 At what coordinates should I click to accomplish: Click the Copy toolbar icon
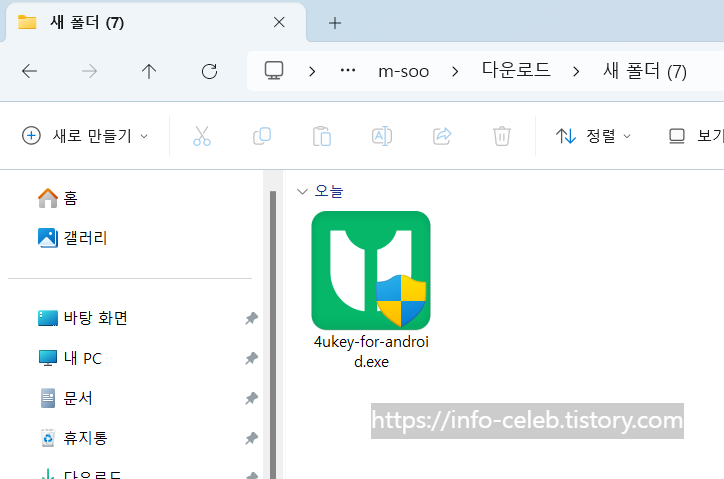(x=262, y=136)
